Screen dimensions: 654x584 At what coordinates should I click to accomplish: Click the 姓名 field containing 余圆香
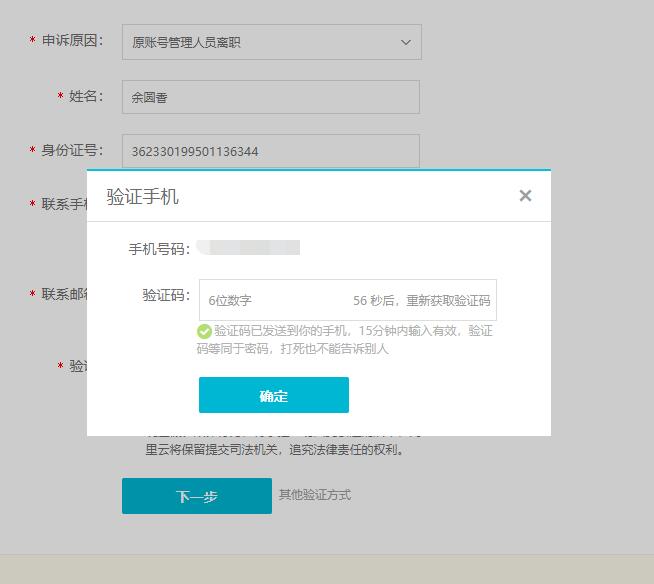[270, 97]
